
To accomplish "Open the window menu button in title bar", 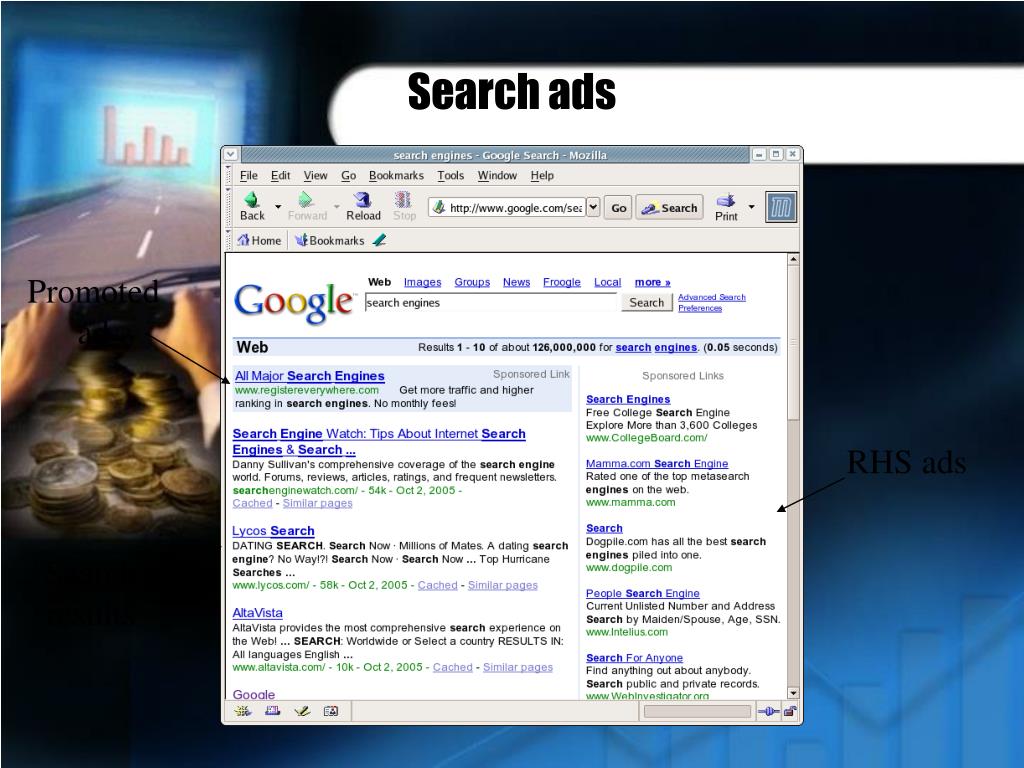I will point(231,155).
